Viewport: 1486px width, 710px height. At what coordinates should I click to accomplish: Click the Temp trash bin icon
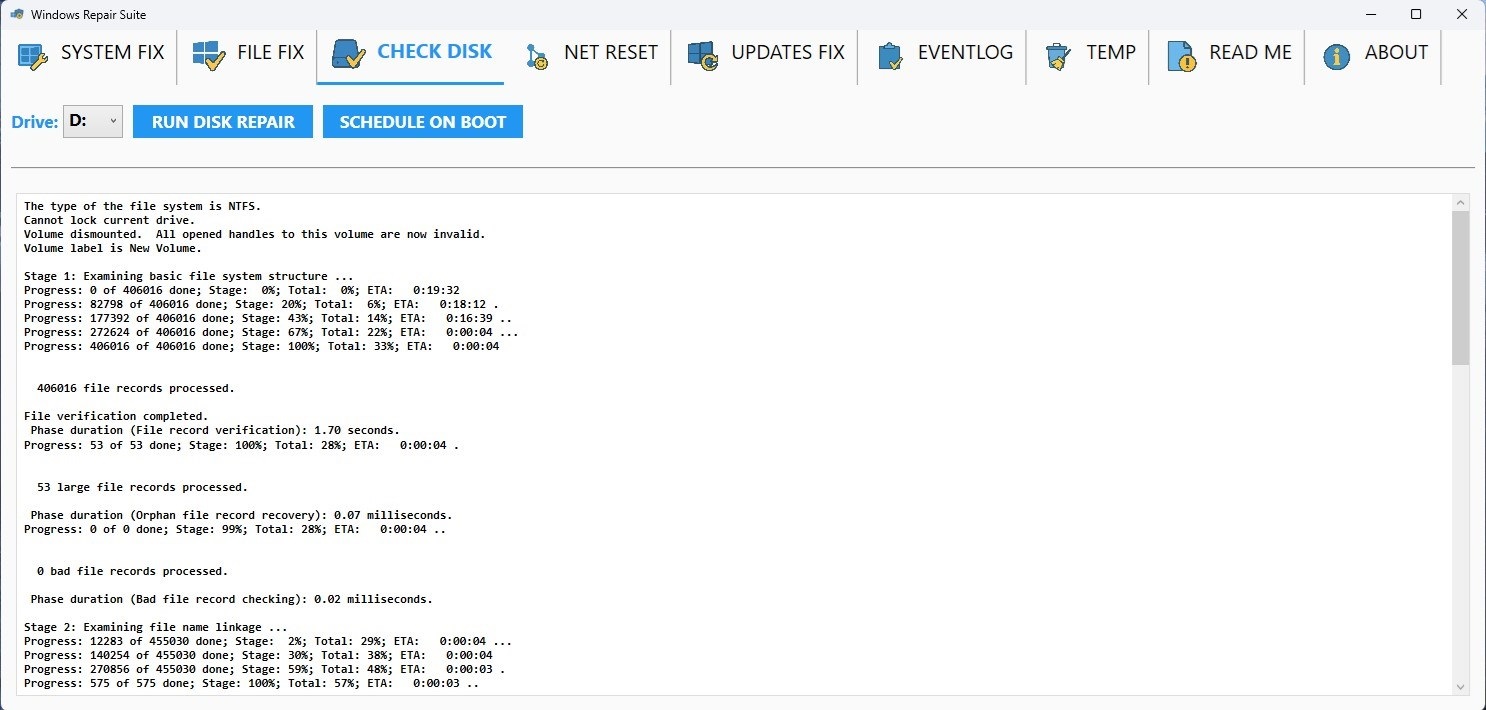click(x=1059, y=55)
